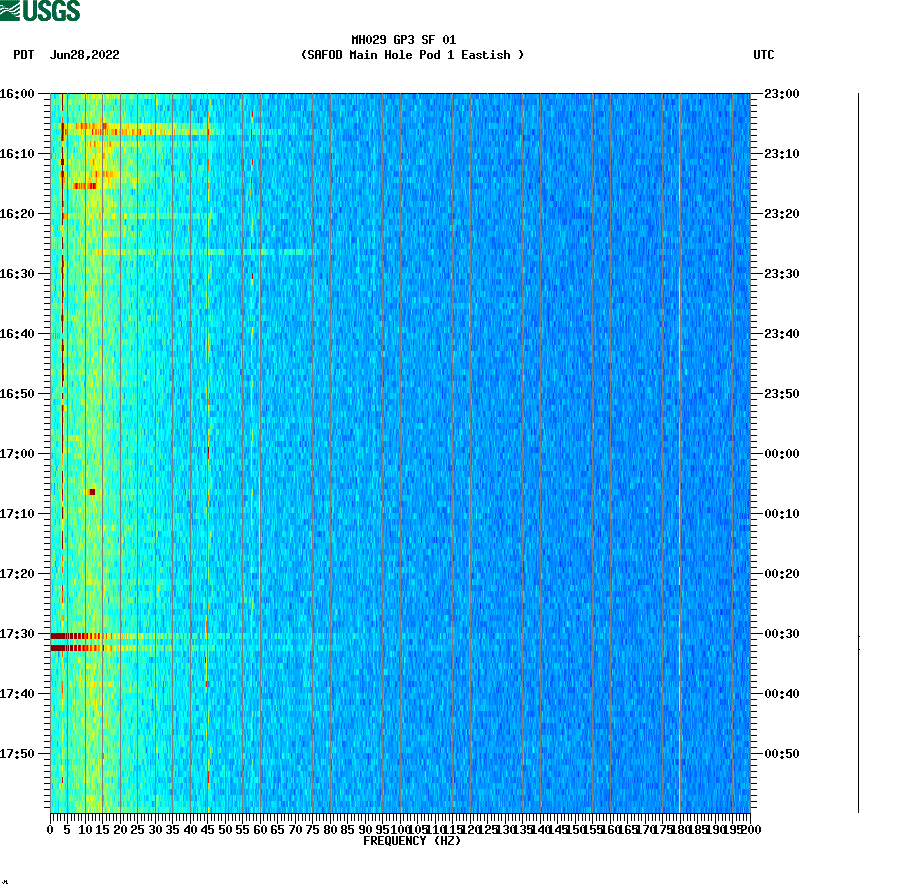Viewport: 902px width, 893px height.
Task: Click the 45 Hz vertical gridline on spectrogram
Action: (207, 450)
